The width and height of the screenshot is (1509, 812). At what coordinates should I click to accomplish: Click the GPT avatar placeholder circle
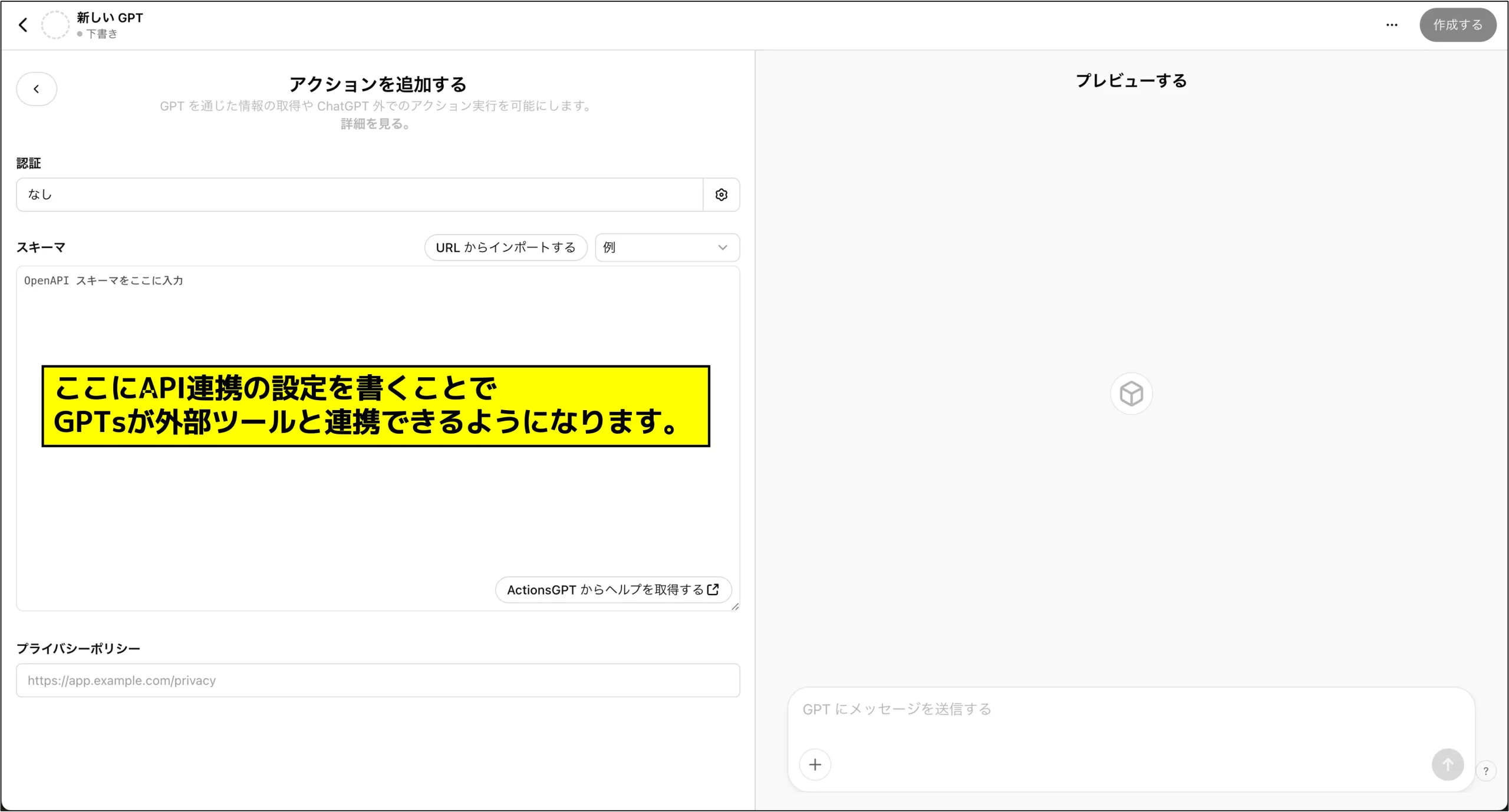(x=55, y=25)
